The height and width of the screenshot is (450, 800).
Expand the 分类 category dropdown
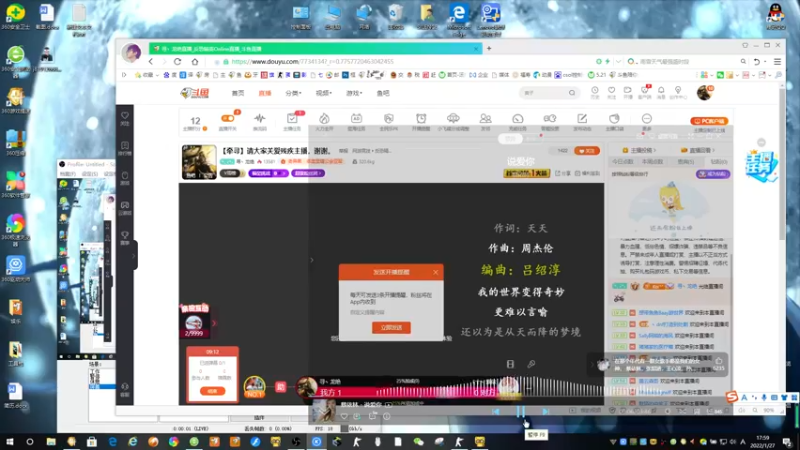293,93
